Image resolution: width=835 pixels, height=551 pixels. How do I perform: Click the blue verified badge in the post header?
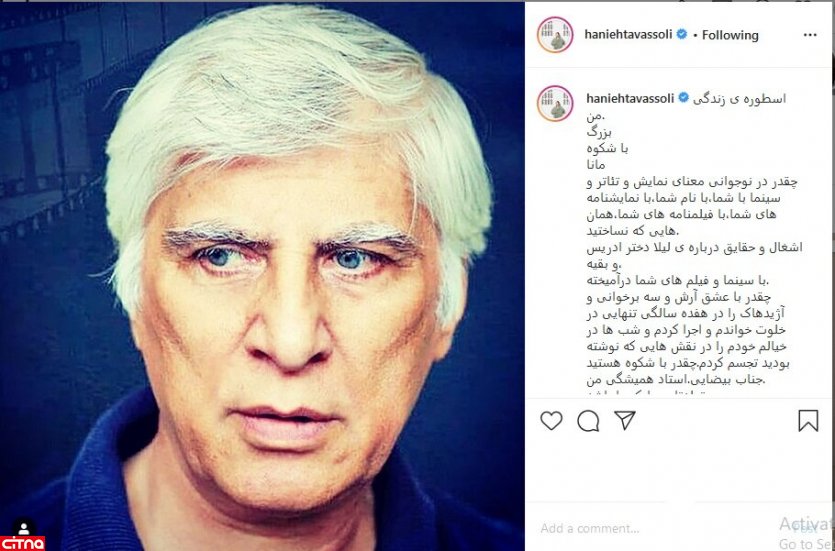click(x=681, y=35)
